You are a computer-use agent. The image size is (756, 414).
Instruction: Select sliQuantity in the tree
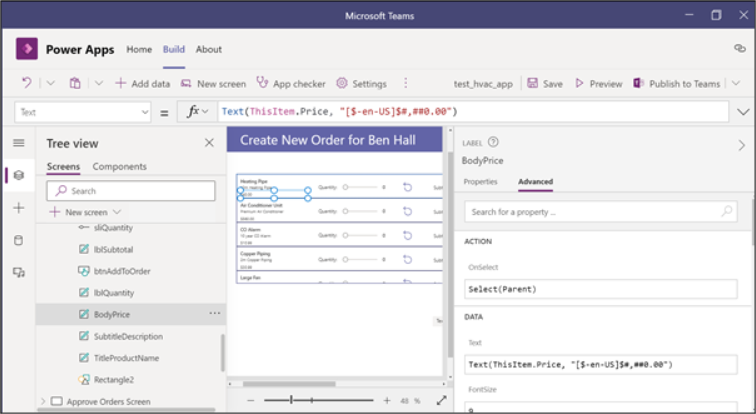113,227
